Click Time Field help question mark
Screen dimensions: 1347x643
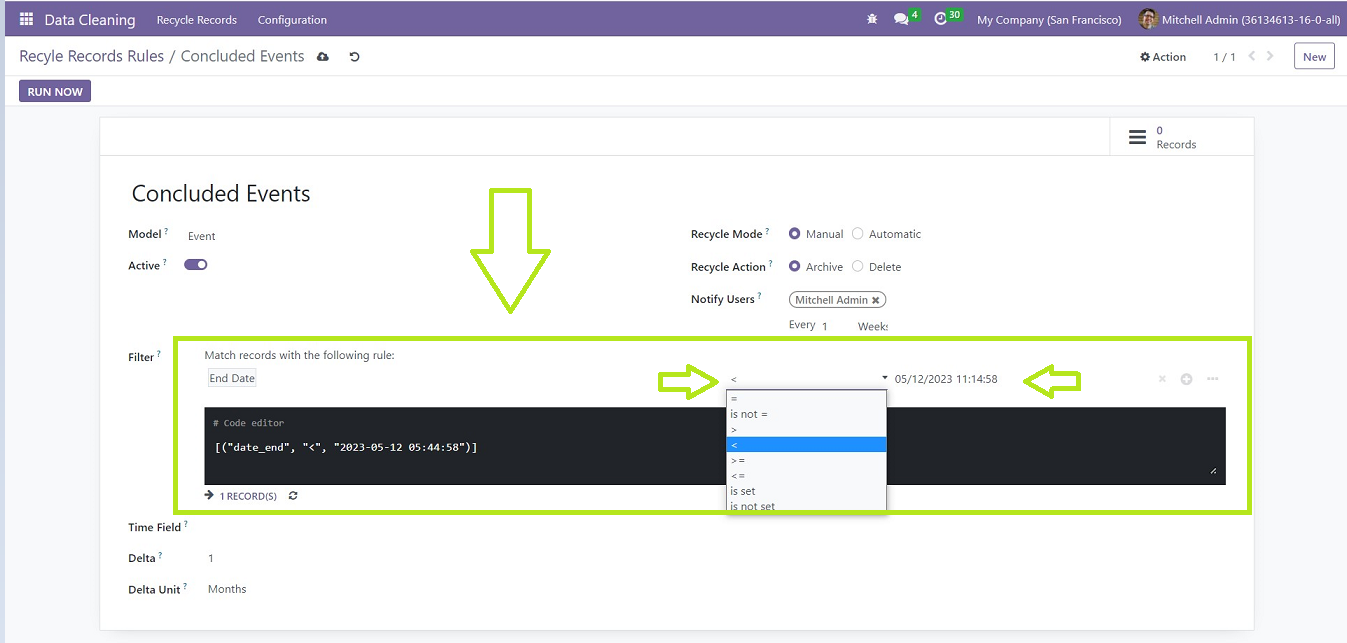(185, 524)
